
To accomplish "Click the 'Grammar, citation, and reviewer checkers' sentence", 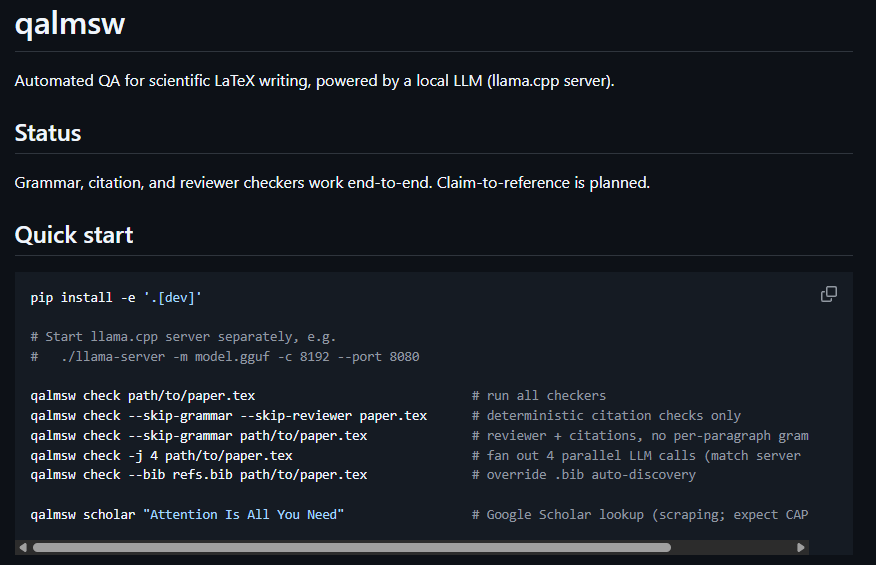I will pyautogui.click(x=332, y=183).
